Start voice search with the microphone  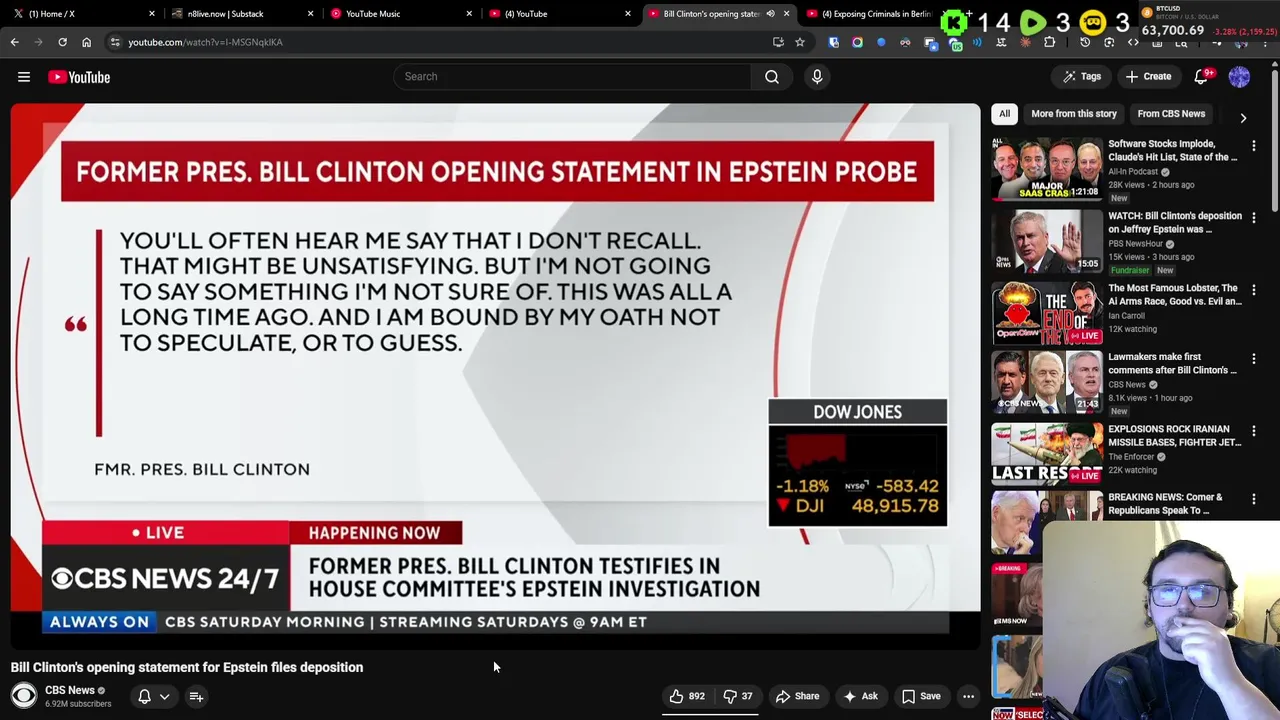click(x=817, y=76)
